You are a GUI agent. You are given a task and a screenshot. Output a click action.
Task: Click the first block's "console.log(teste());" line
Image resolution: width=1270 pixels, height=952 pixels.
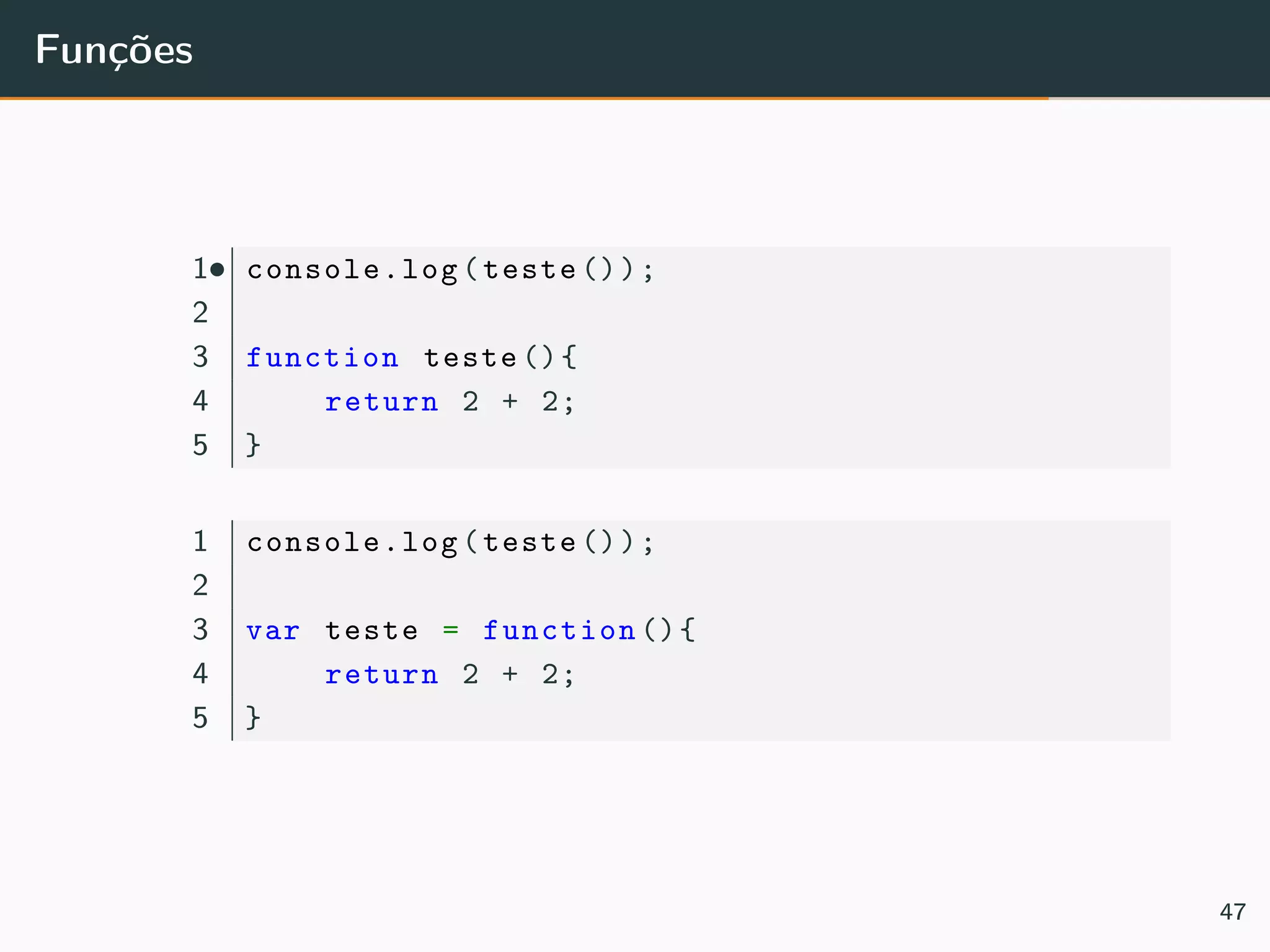tap(450, 270)
